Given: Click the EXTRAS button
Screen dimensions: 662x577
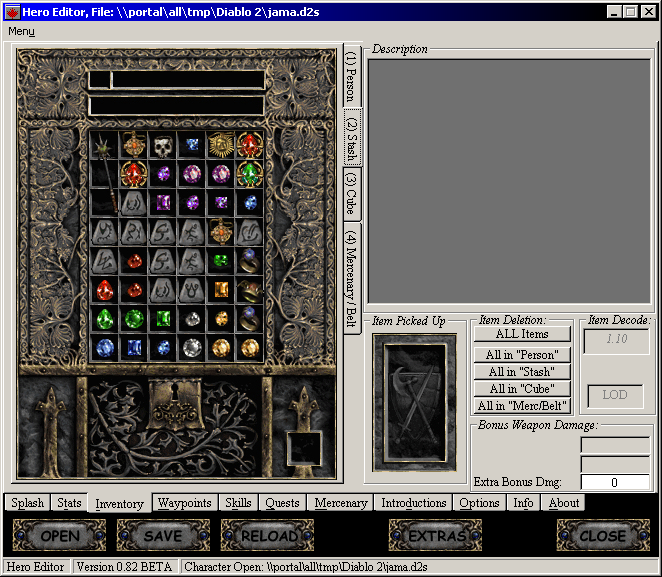Looking at the screenshot, I should [435, 536].
